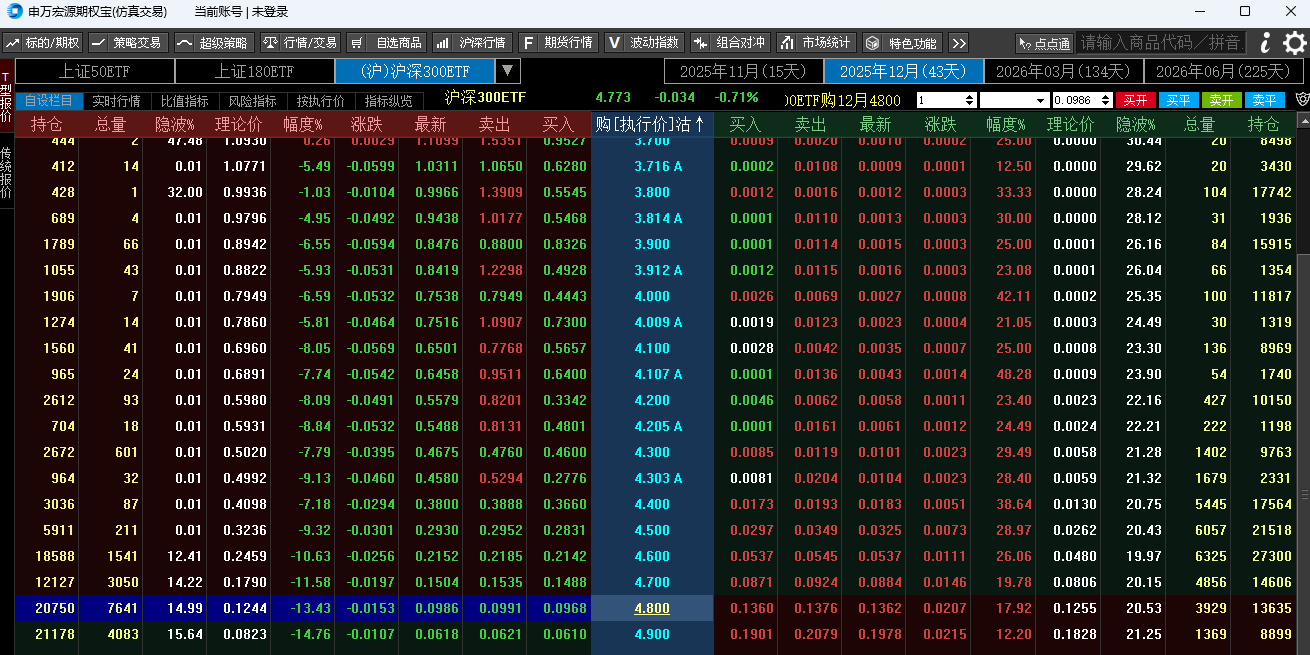This screenshot has height=655, width=1310.
Task: Click the info 'i' icon
Action: (1265, 43)
